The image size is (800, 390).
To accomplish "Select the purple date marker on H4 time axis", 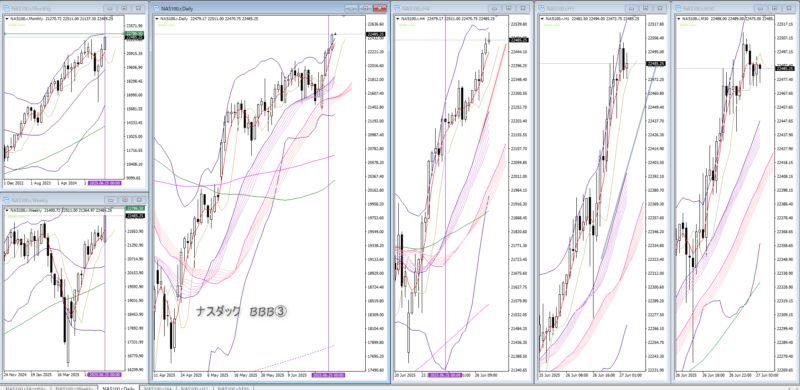I will 445,375.
